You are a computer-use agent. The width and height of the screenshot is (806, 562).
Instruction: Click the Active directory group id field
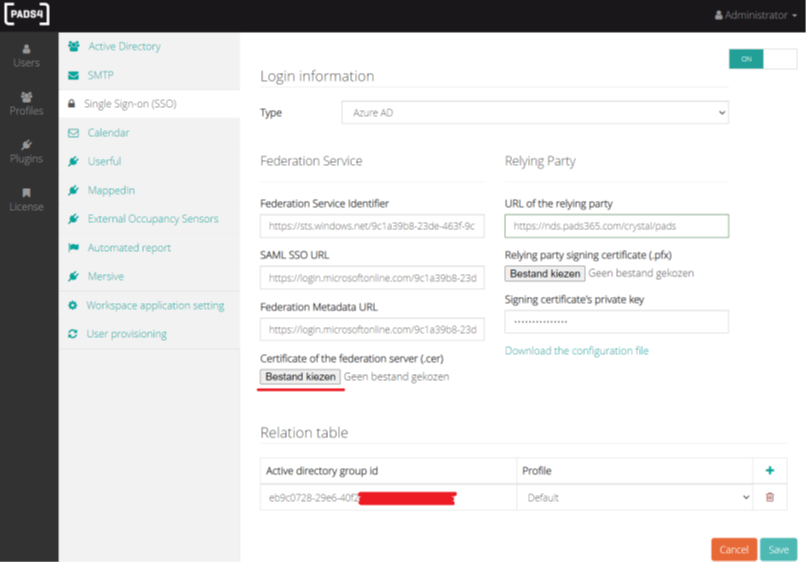pyautogui.click(x=388, y=497)
